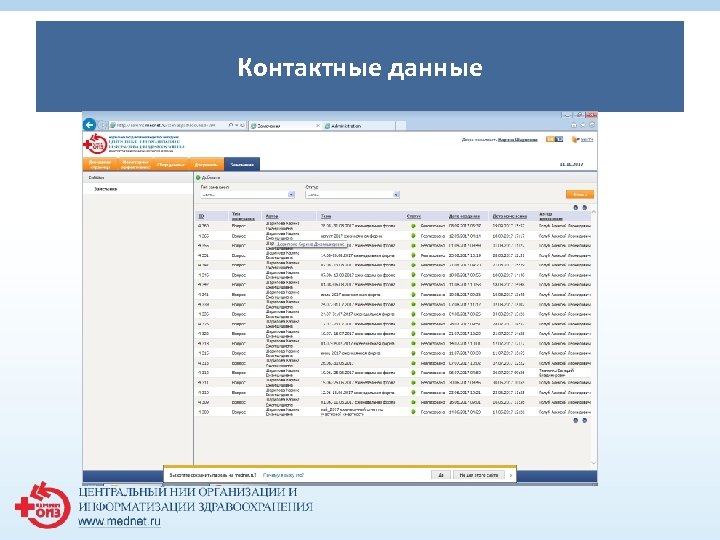Select the dark blue Замечания navigation tab
The width and height of the screenshot is (720, 540).
click(x=242, y=164)
